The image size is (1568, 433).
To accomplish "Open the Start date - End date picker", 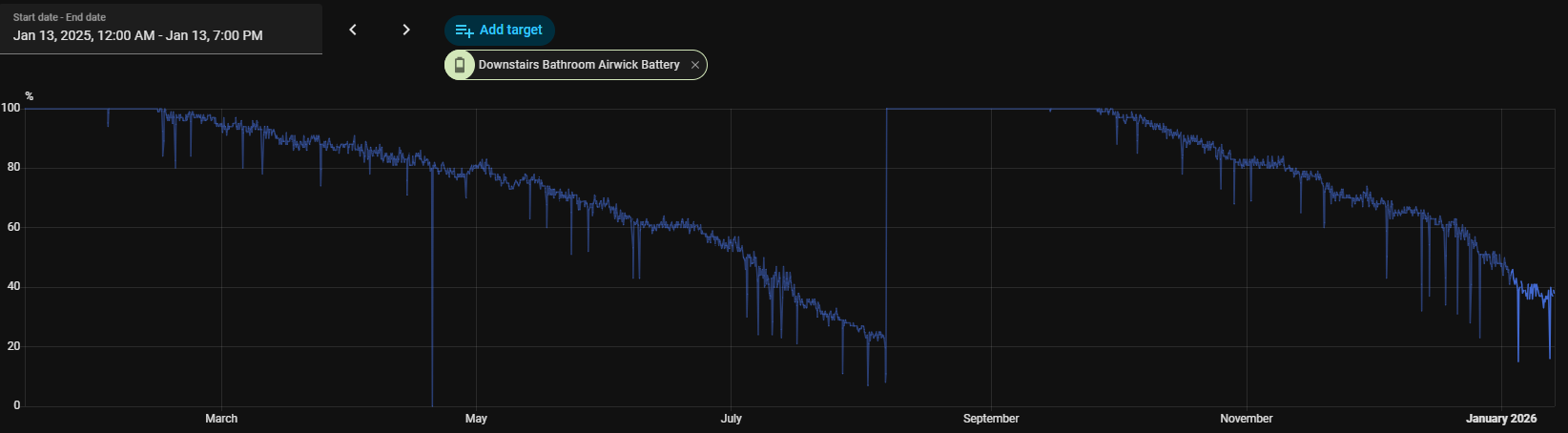I will tap(160, 29).
